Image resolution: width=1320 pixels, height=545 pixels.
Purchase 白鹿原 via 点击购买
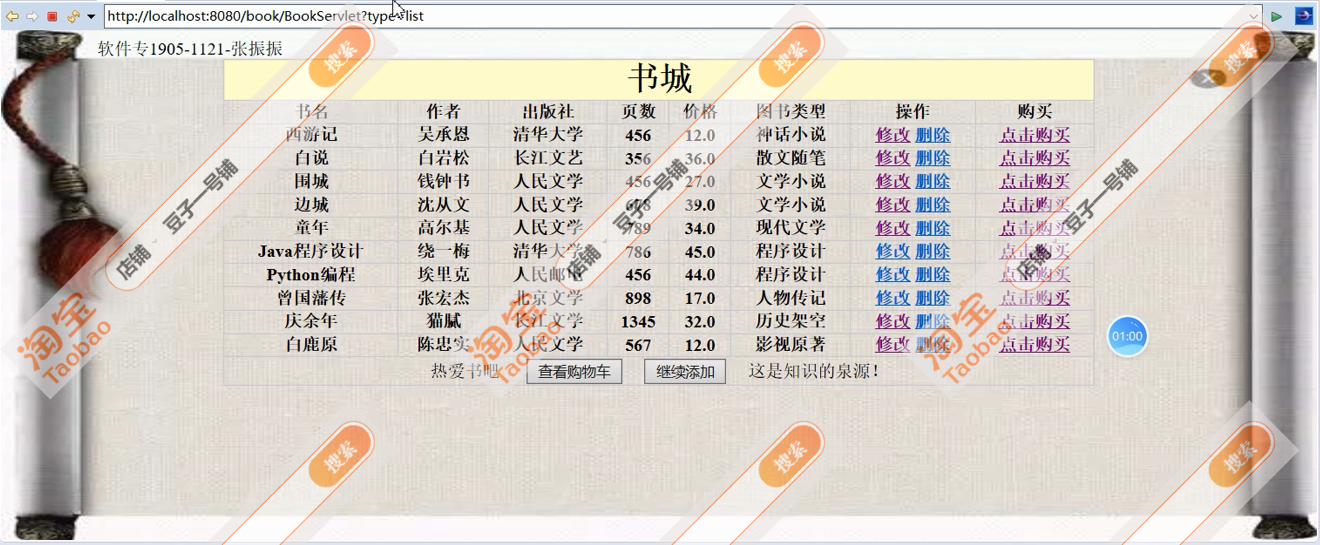[1034, 344]
